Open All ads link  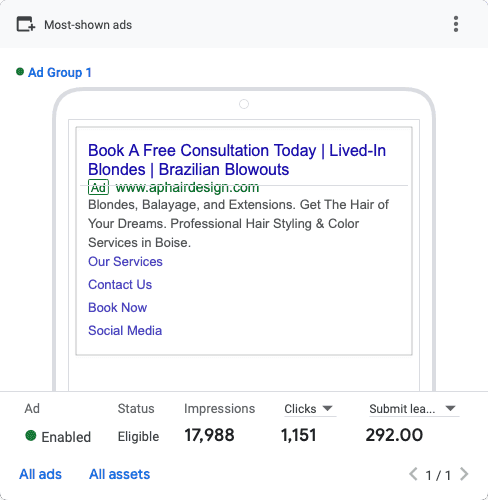point(40,474)
